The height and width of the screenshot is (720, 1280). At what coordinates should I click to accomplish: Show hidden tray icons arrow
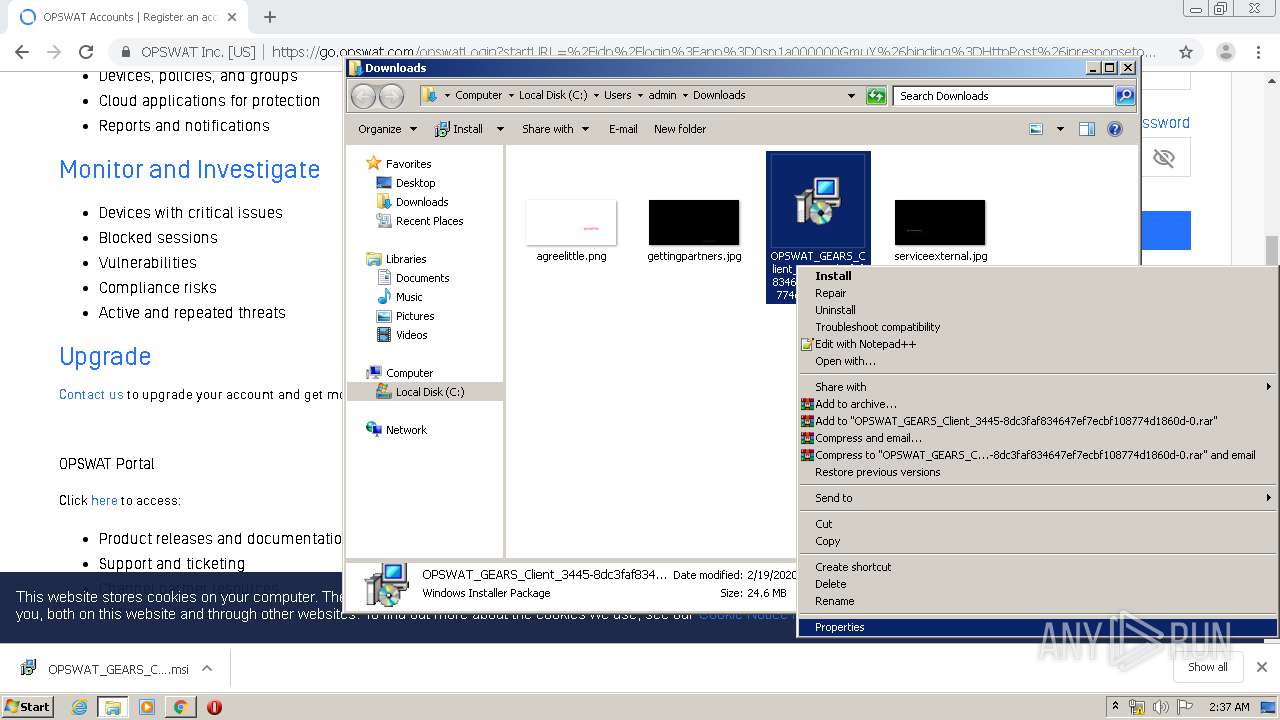click(x=1116, y=707)
